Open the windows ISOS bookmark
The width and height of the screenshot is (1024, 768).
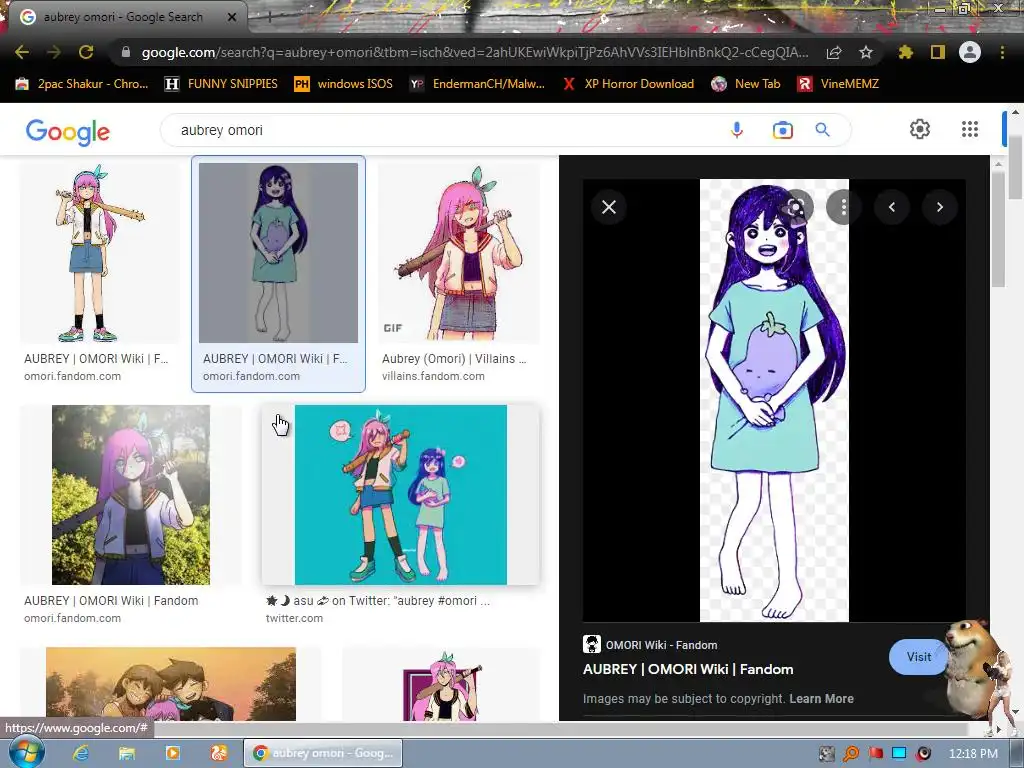point(344,84)
